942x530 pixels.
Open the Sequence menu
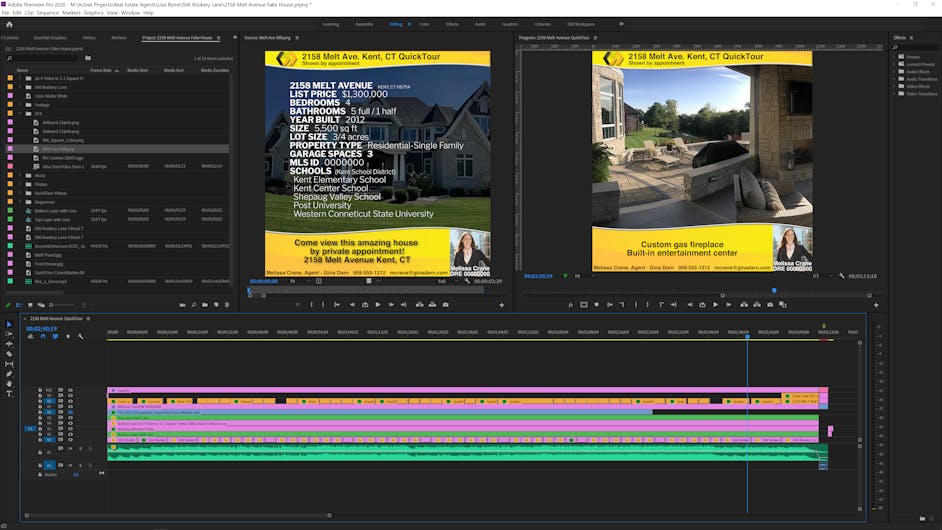47,13
